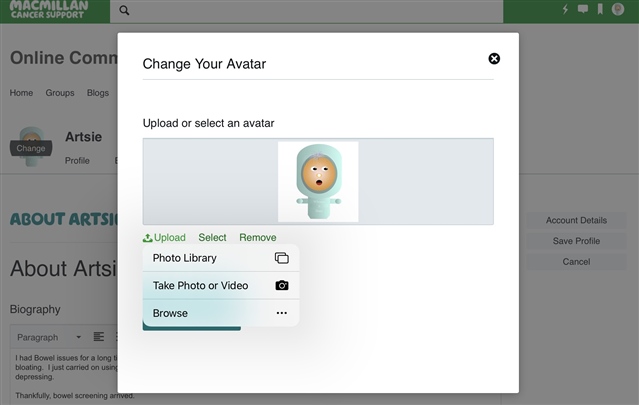Click the header search field
This screenshot has width=639, height=405.
306,11
